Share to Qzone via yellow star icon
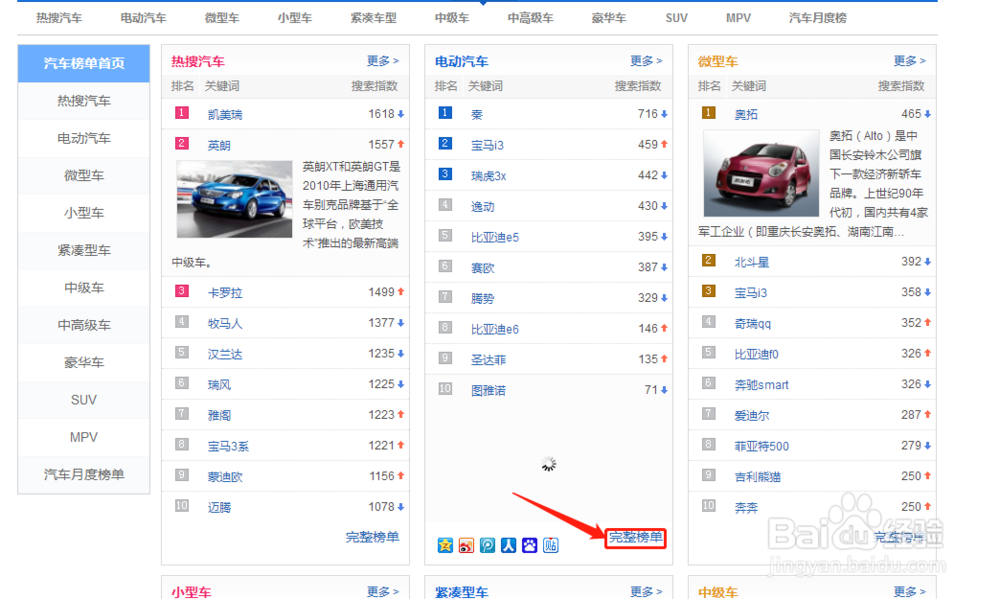This screenshot has width=1000, height=599. [x=445, y=545]
